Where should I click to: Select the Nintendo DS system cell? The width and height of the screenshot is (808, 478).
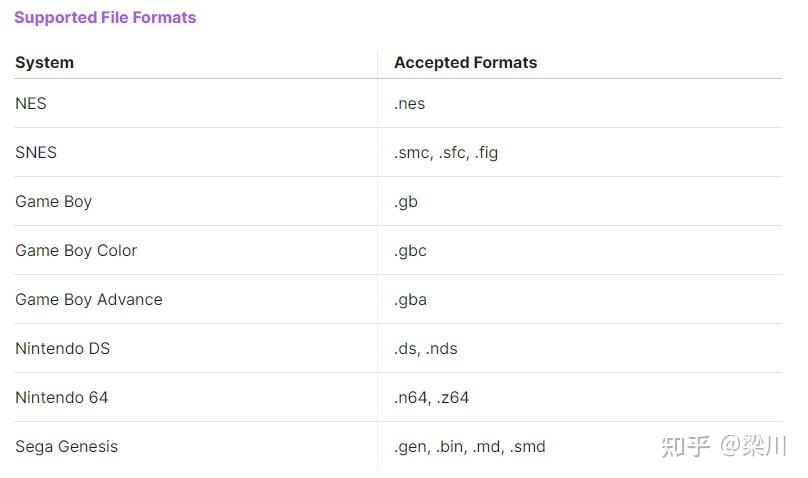pos(62,348)
